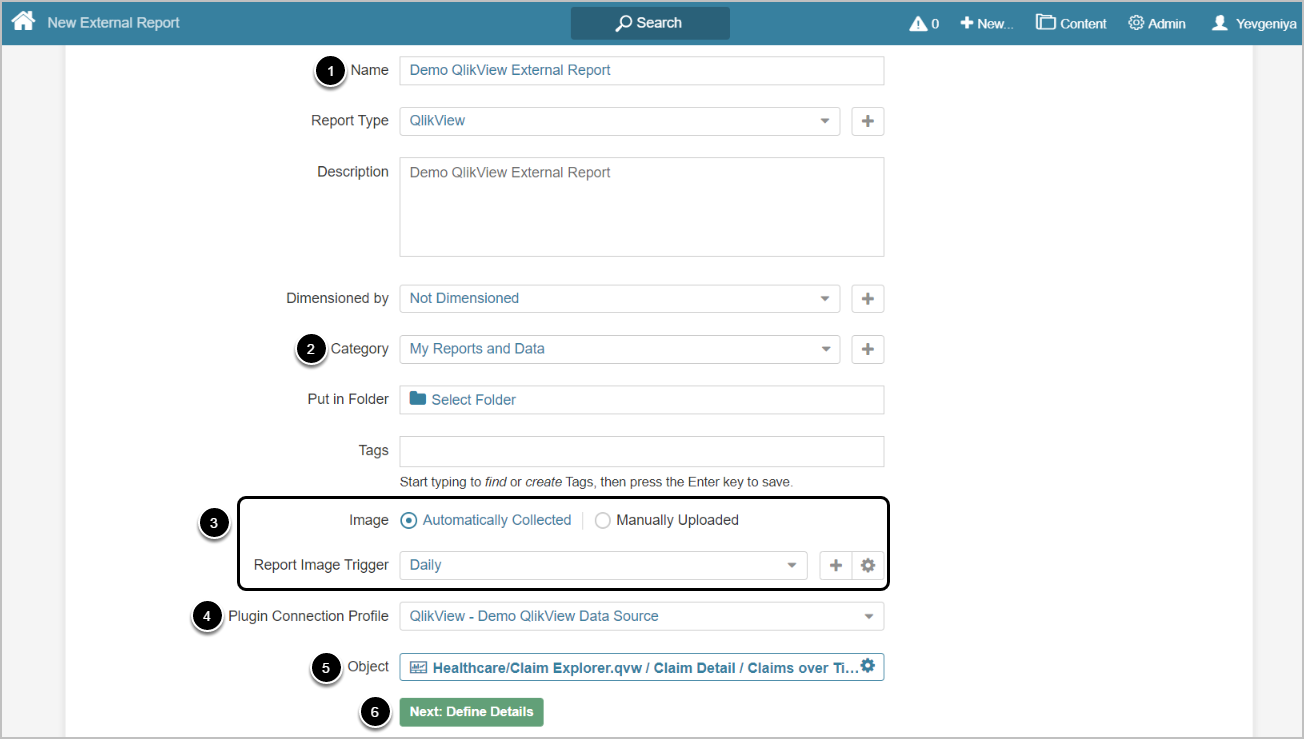1304x739 pixels.
Task: Click the Tags input field
Action: pos(641,451)
